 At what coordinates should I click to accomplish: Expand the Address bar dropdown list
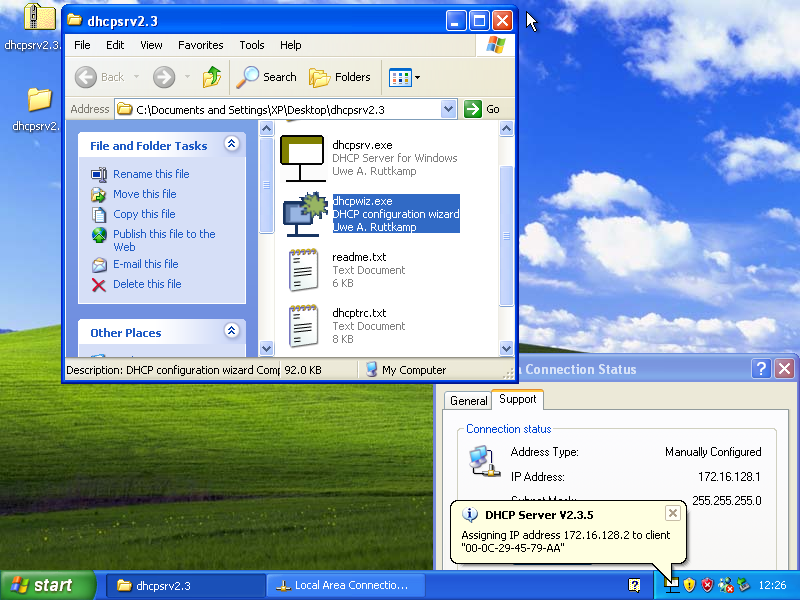pos(448,109)
